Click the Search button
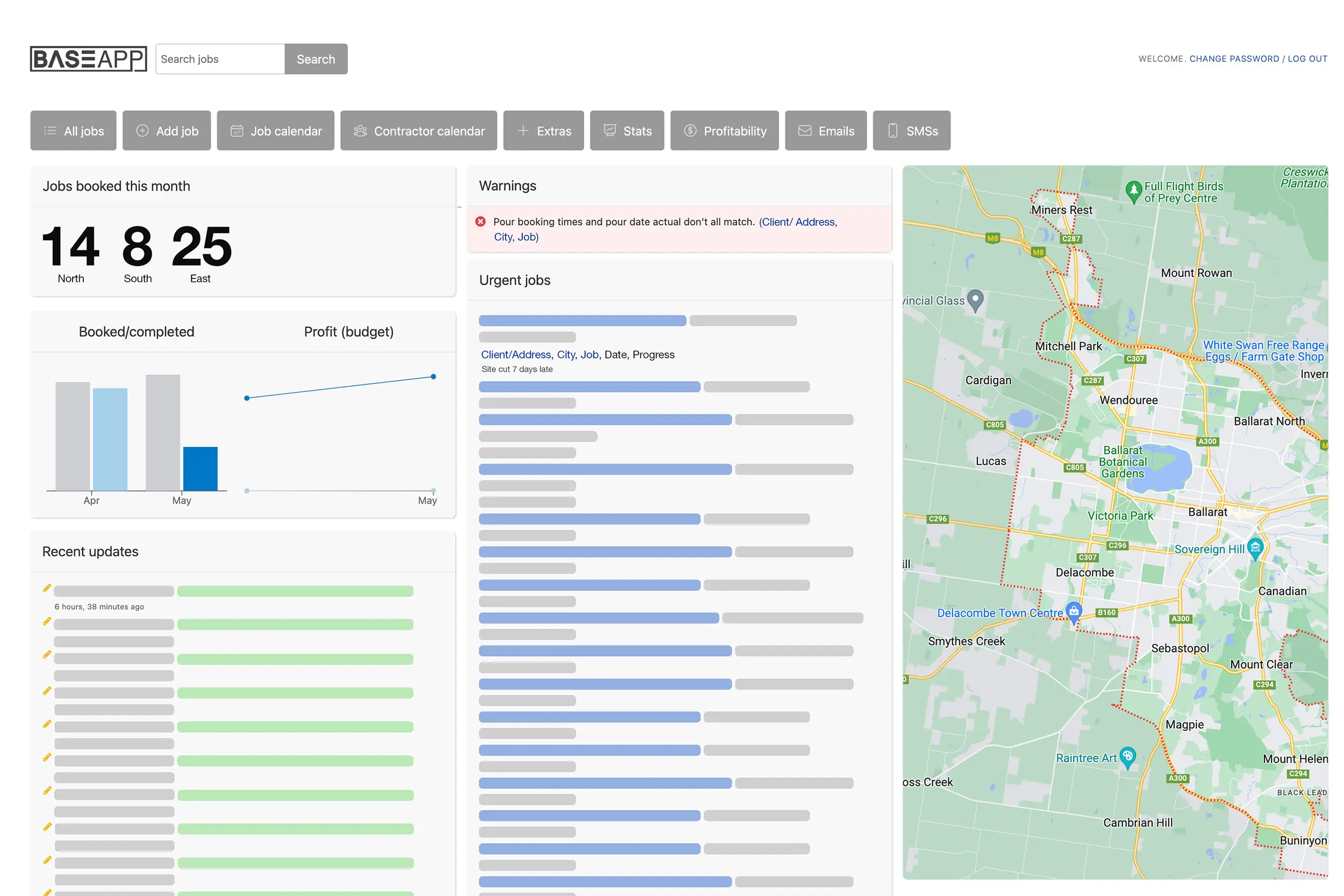1344x896 pixels. 316,59
